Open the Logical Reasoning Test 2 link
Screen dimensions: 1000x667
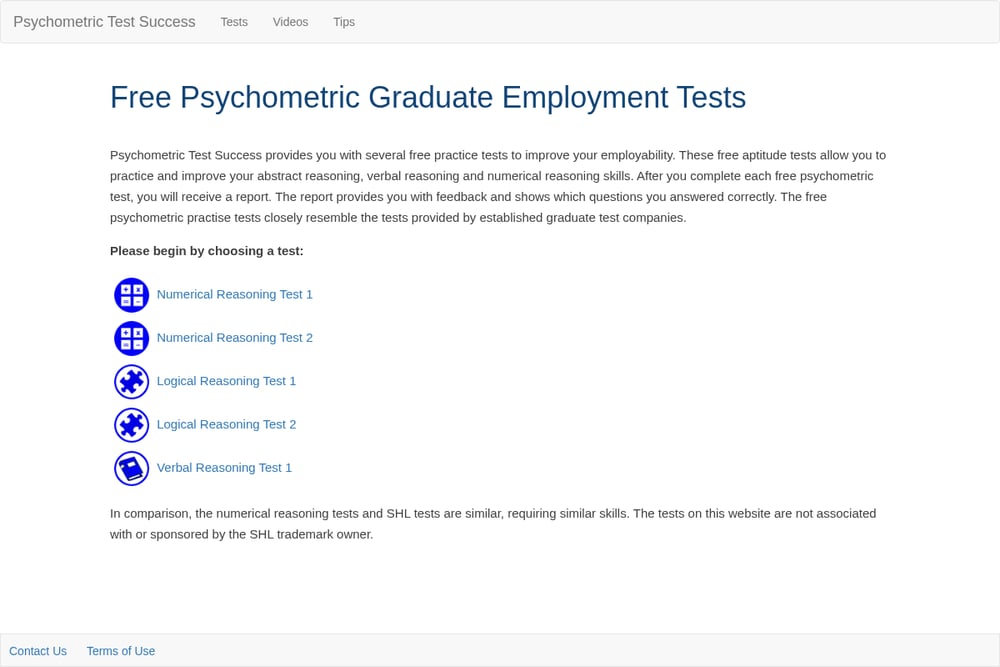pyautogui.click(x=226, y=424)
